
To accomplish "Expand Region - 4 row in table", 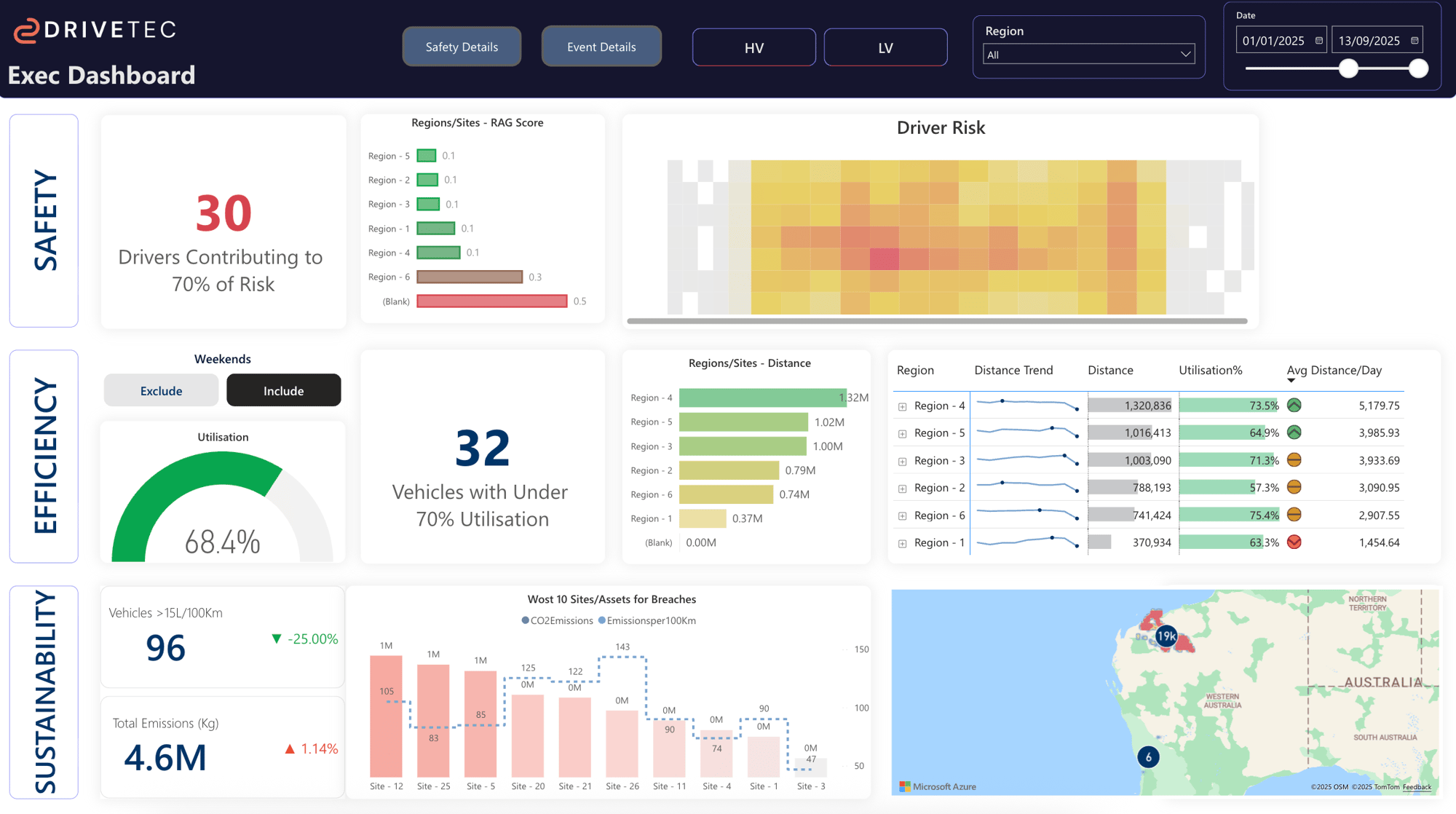I will click(902, 406).
